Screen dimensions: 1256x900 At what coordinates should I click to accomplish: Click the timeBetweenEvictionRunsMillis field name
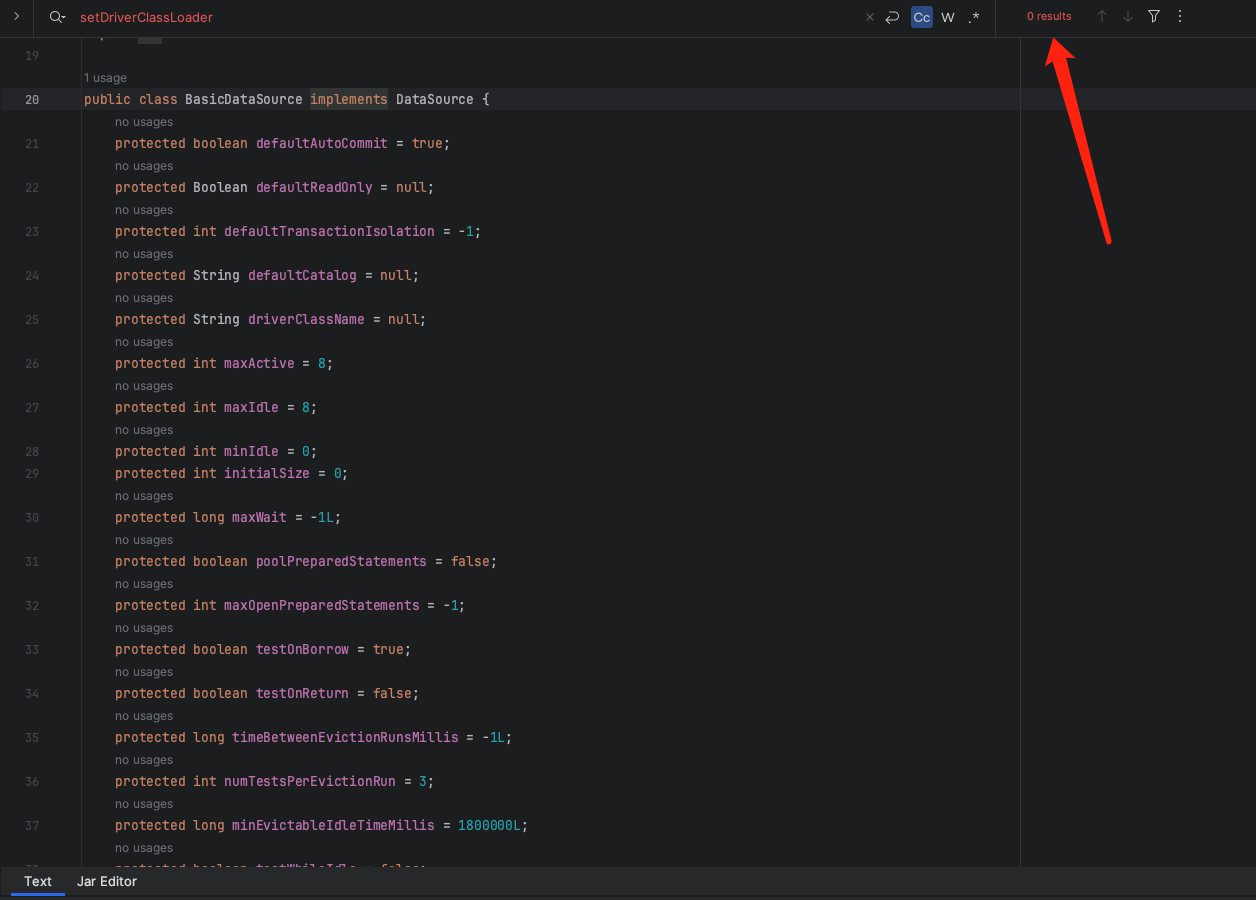pyautogui.click(x=345, y=737)
